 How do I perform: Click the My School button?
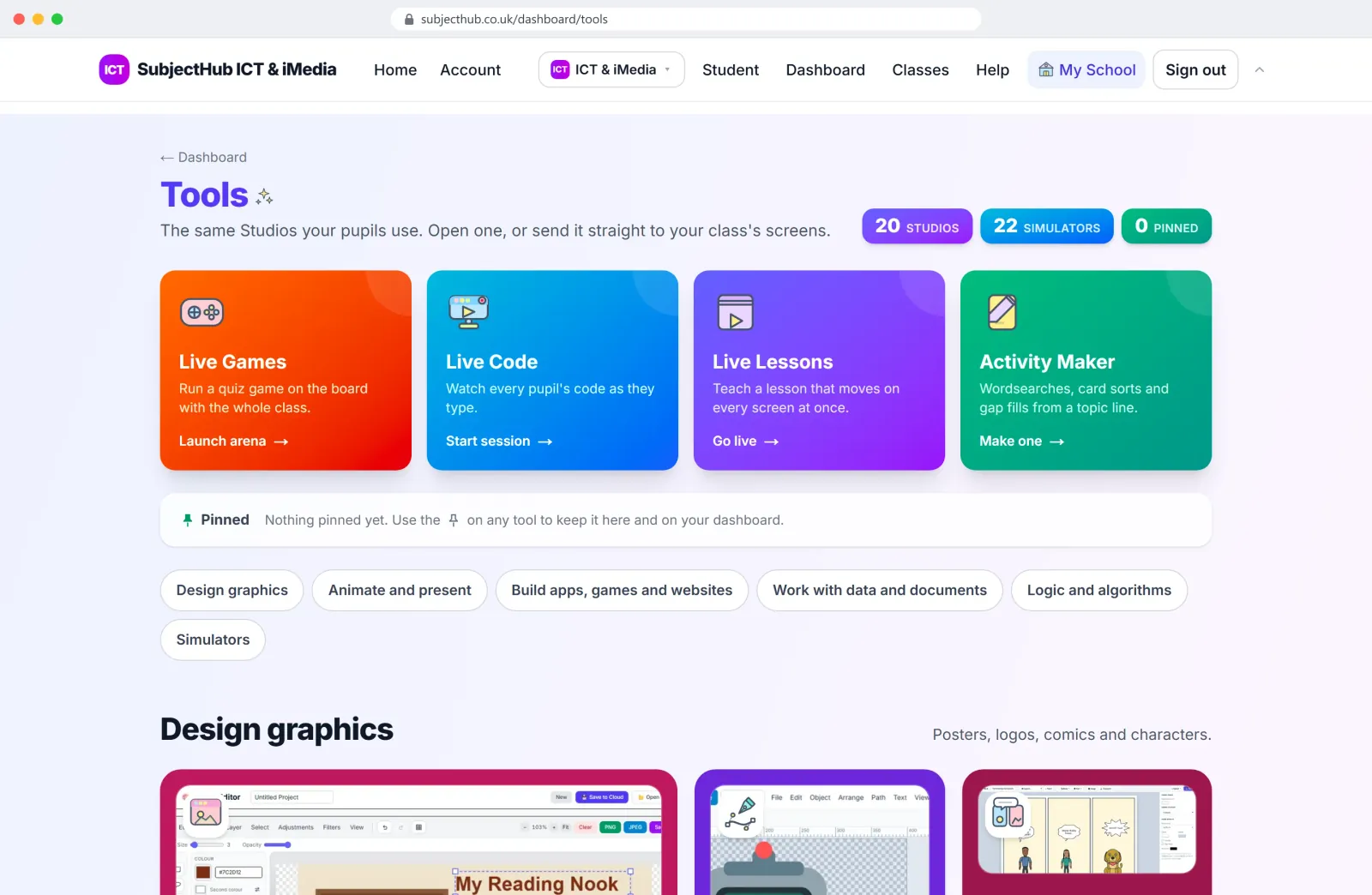pyautogui.click(x=1086, y=69)
